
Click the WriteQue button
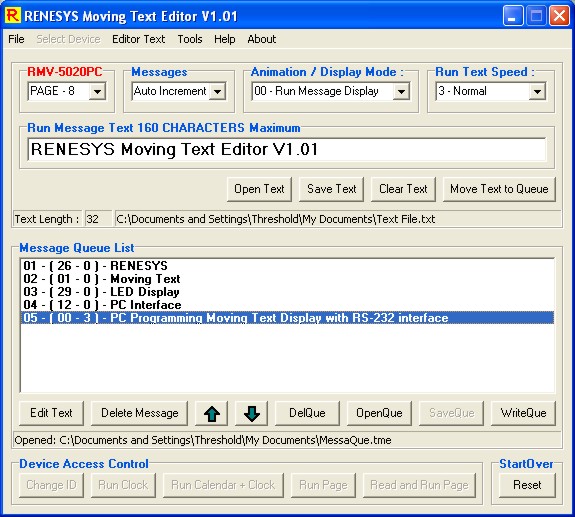point(523,413)
